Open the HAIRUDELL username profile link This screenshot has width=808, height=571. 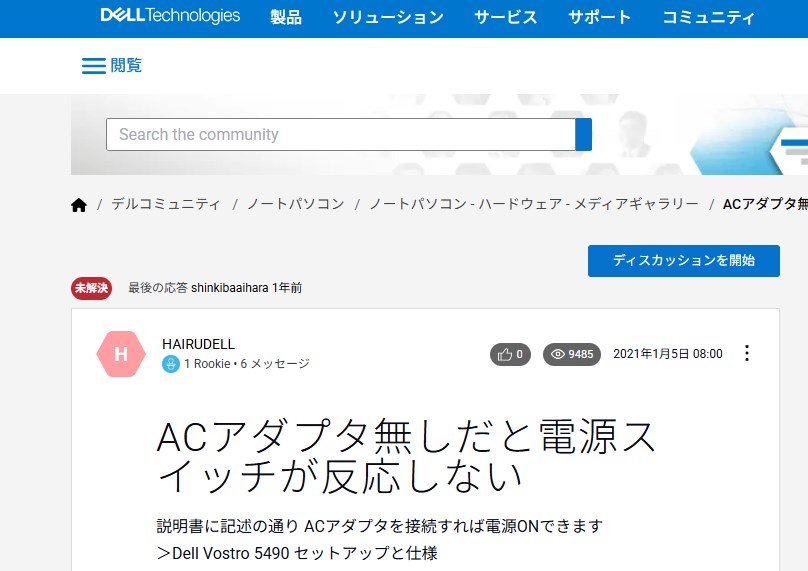[198, 344]
